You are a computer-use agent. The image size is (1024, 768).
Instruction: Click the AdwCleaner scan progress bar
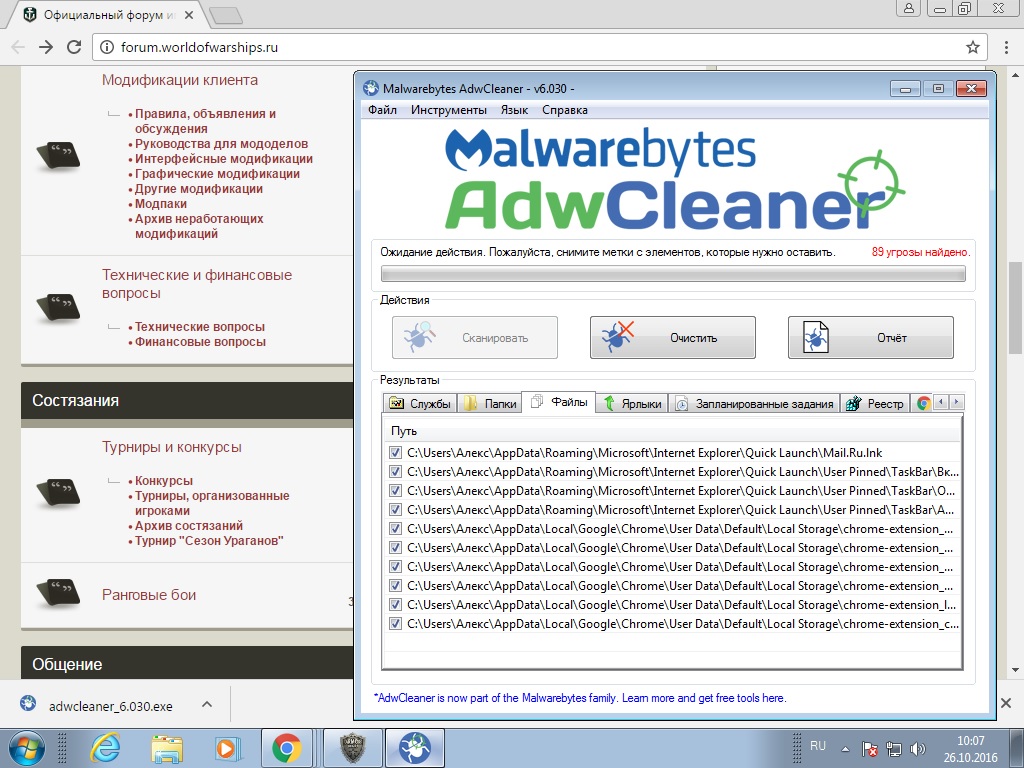click(x=673, y=274)
